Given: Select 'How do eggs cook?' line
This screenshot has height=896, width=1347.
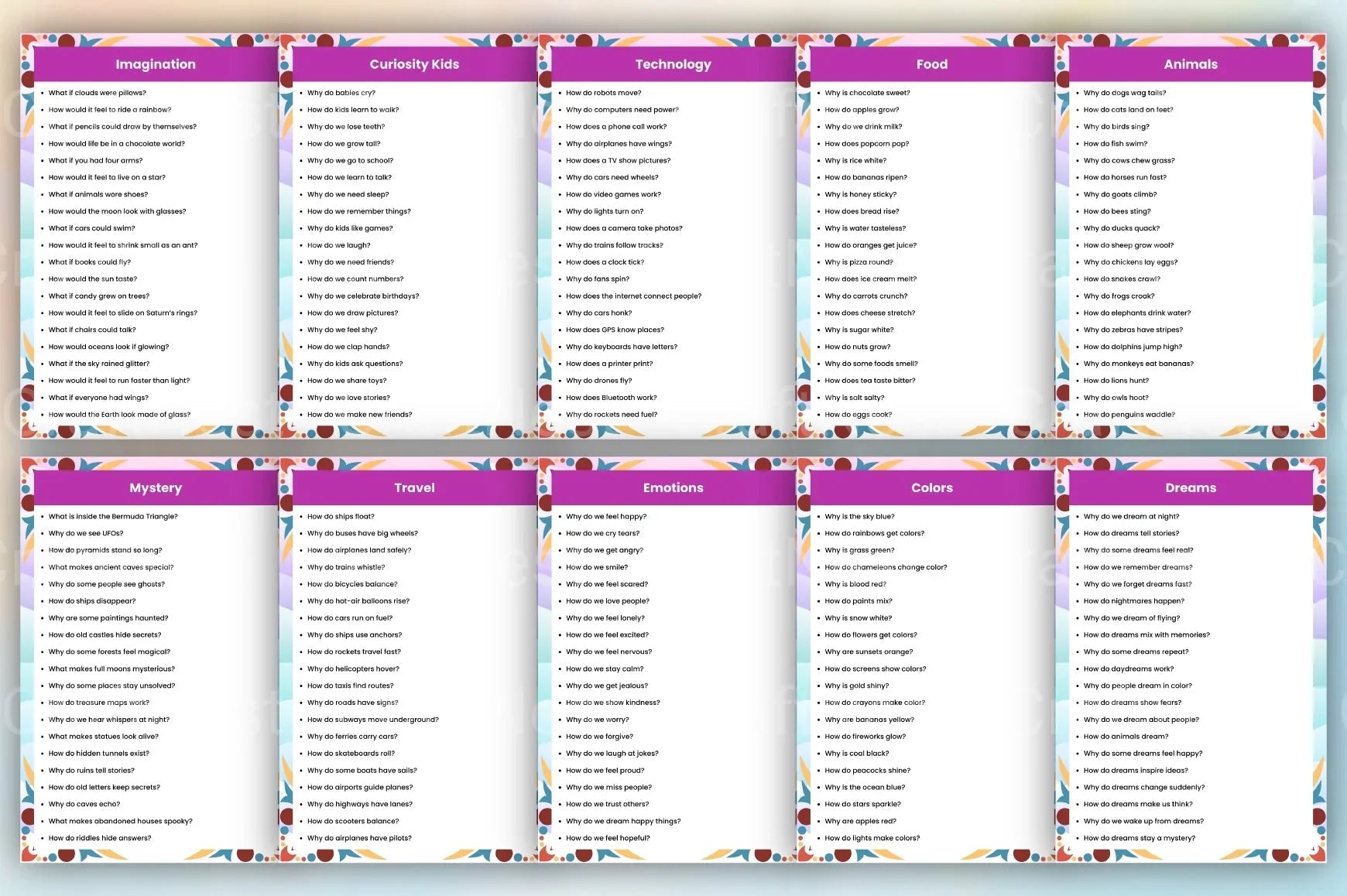Looking at the screenshot, I should 858,415.
